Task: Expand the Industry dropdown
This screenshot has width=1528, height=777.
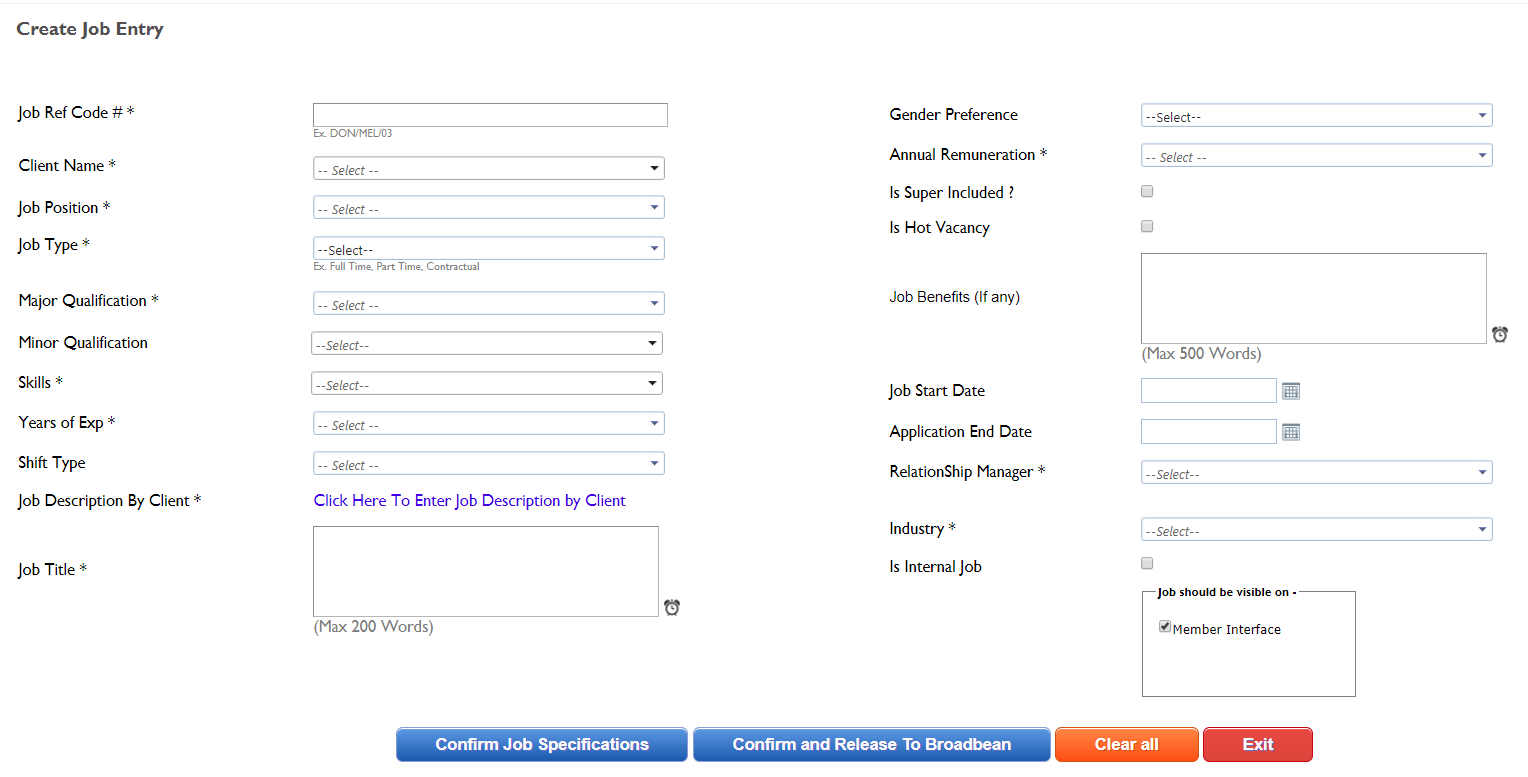Action: point(1317,530)
